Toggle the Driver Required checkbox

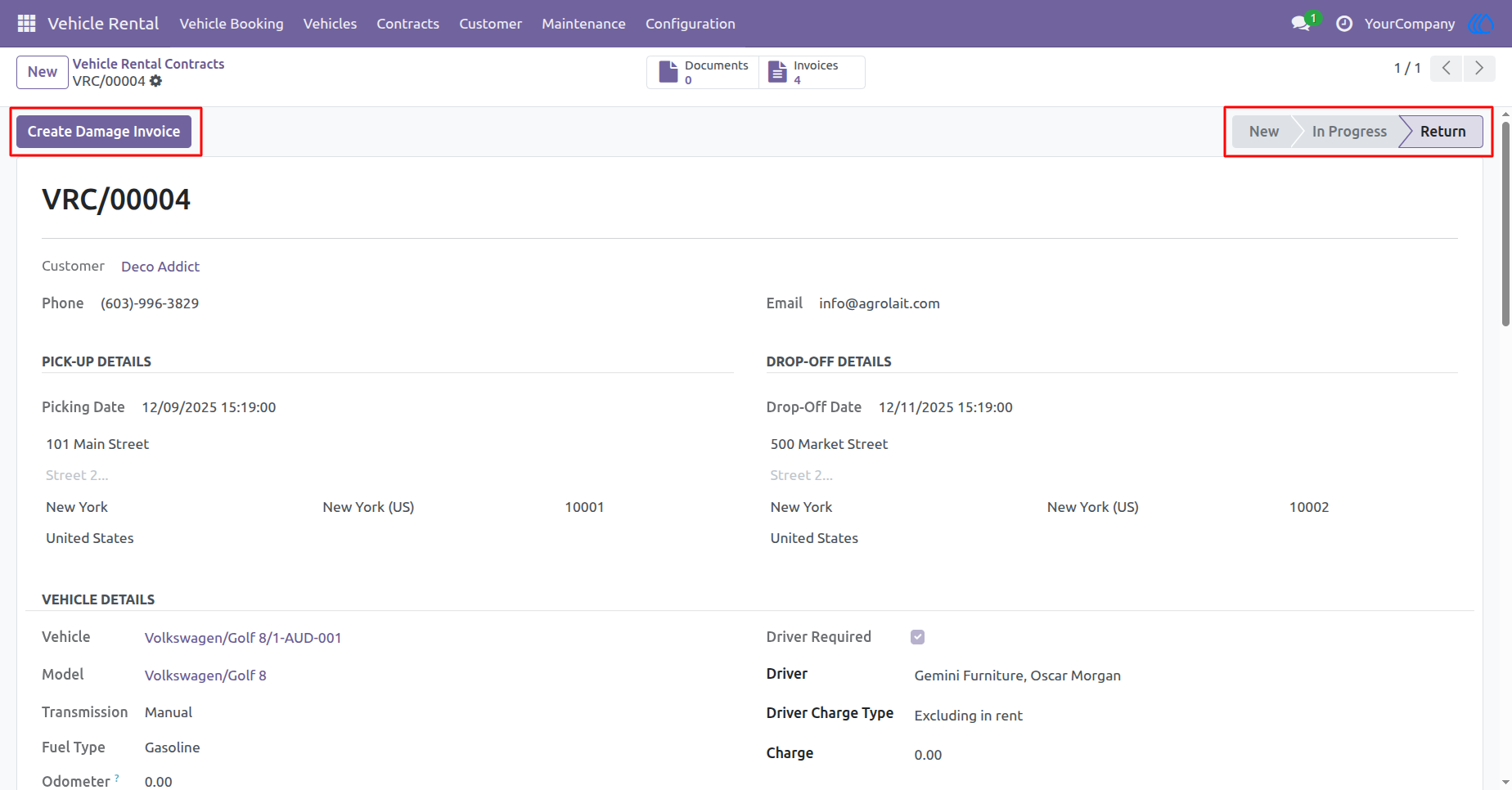917,637
